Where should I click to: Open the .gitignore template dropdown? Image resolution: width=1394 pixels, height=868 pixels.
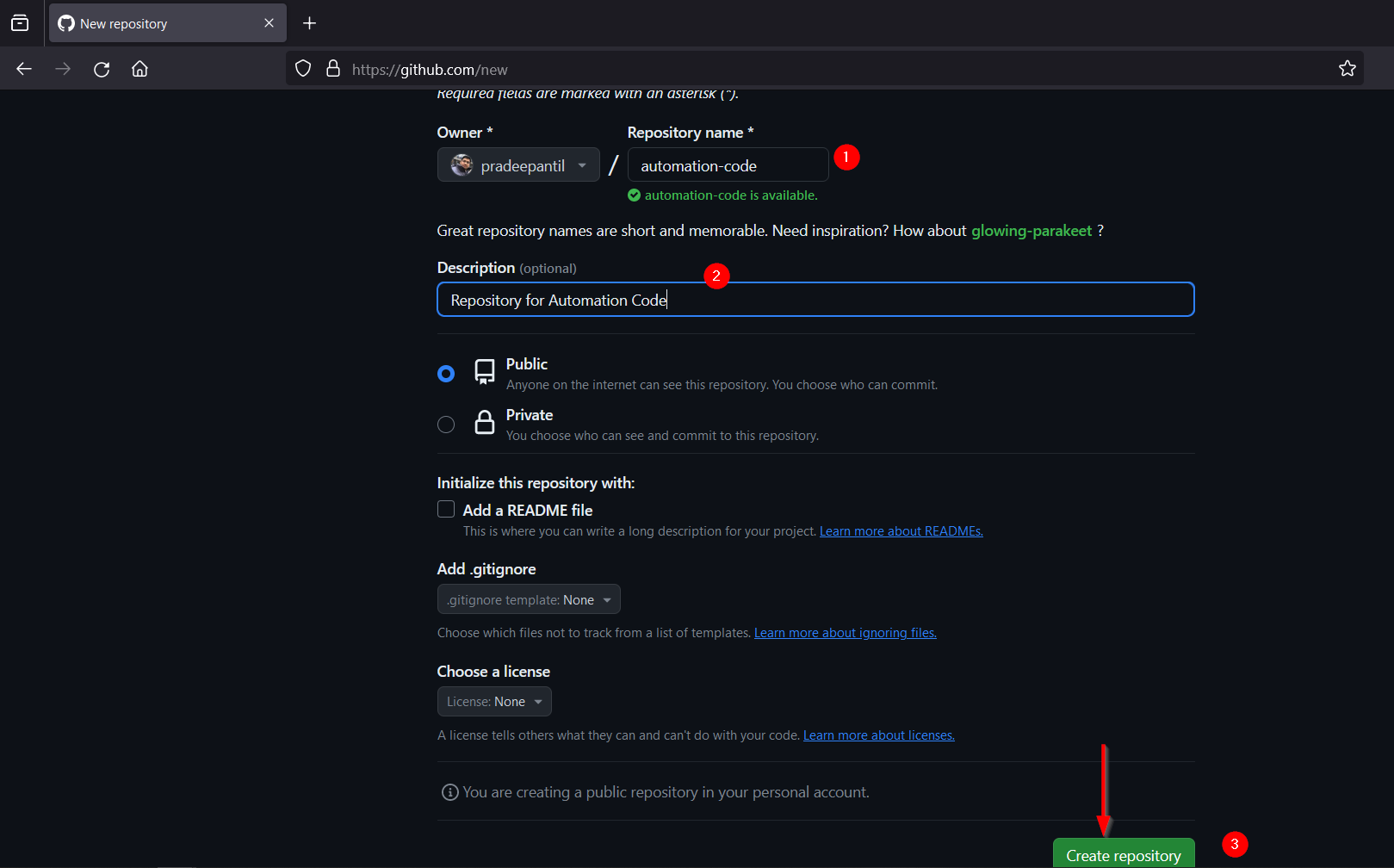(529, 599)
